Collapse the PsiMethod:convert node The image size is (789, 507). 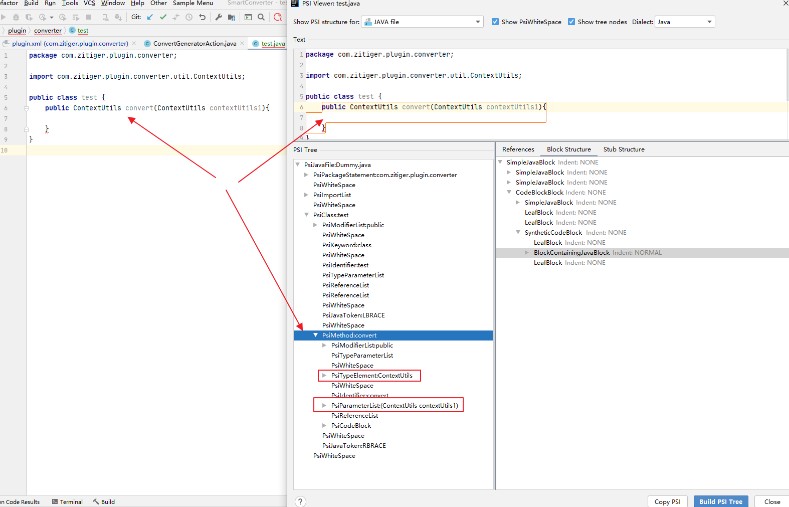[315, 335]
